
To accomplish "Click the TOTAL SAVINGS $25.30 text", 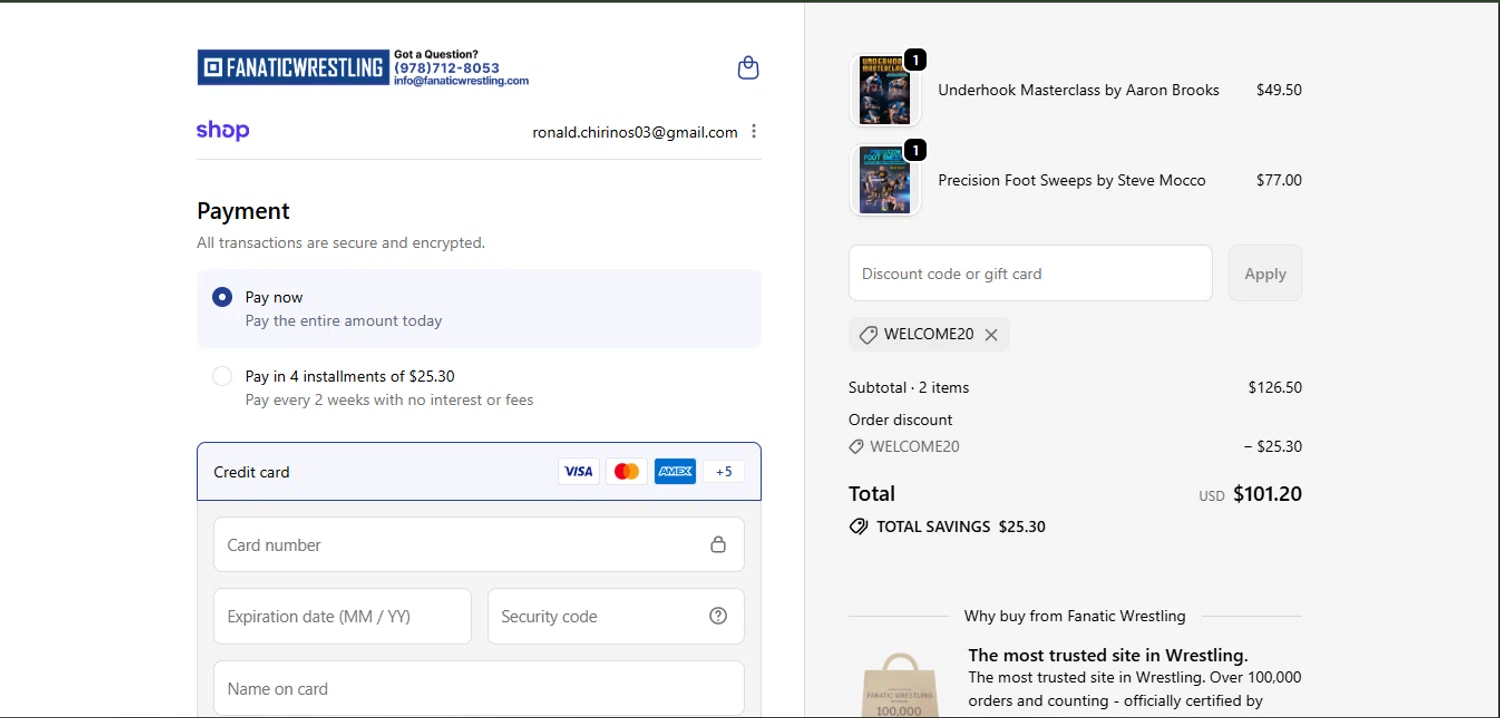I will [x=961, y=526].
